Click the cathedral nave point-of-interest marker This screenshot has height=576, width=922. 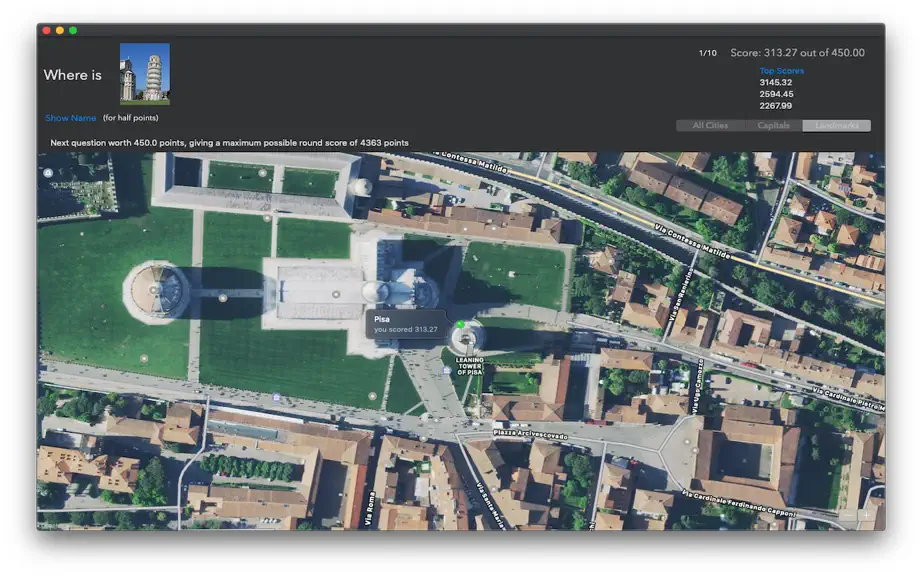[x=336, y=294]
